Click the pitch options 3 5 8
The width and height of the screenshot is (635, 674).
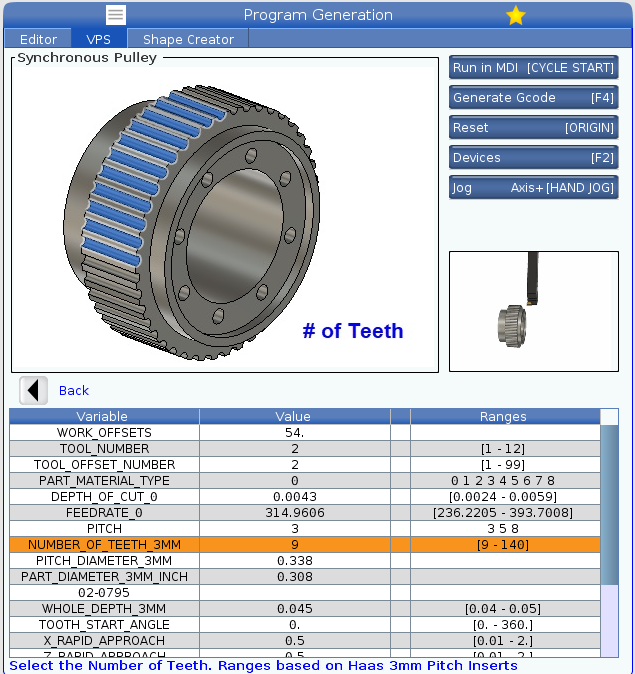click(503, 529)
